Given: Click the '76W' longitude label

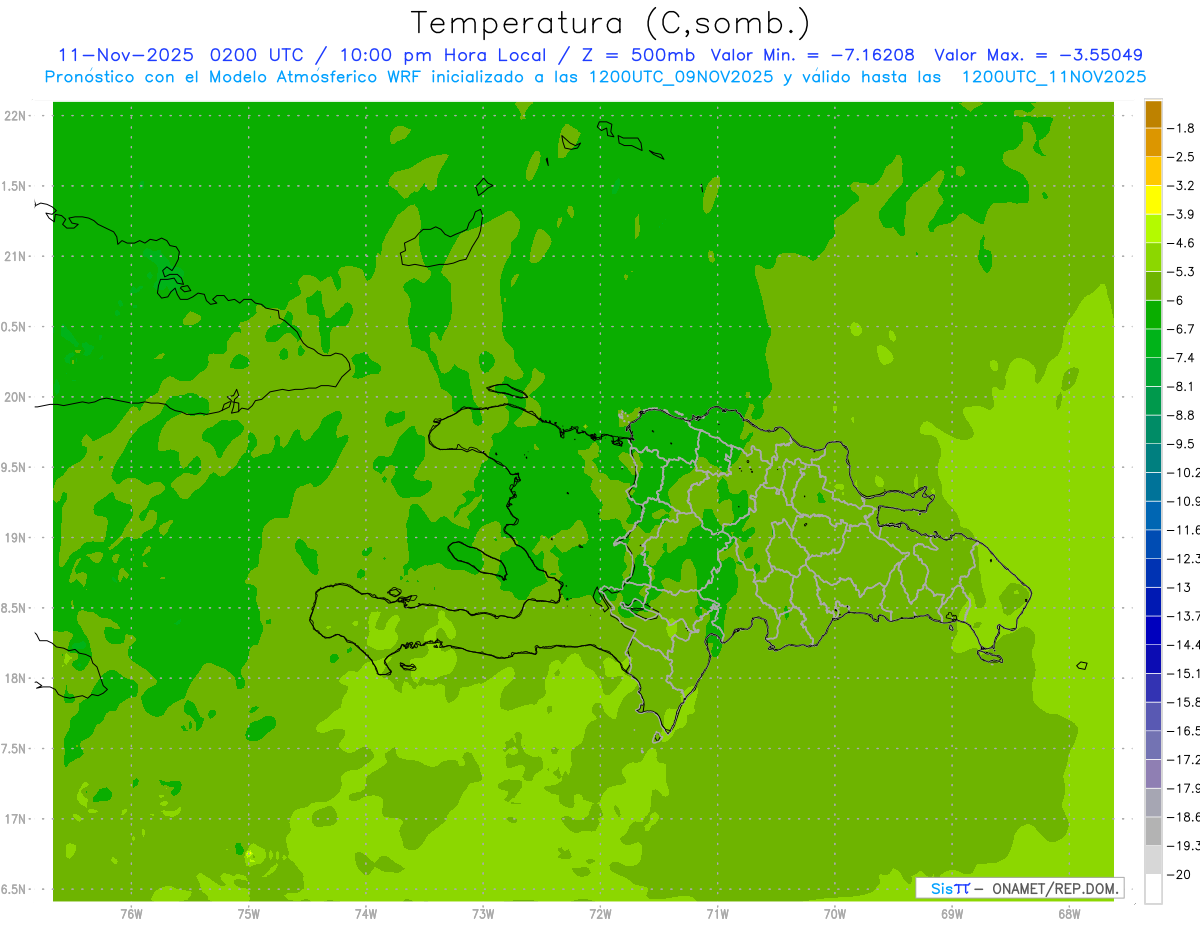Looking at the screenshot, I should [x=131, y=913].
